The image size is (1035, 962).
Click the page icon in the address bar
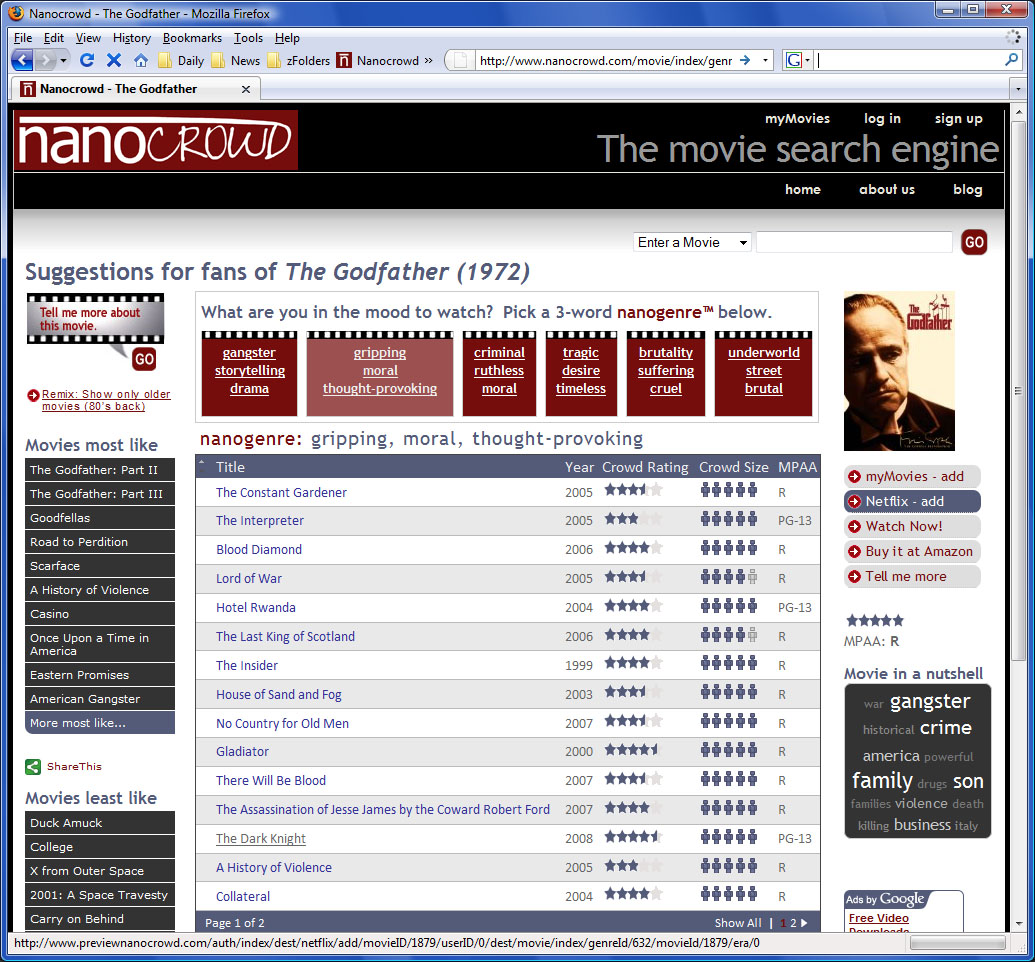point(461,61)
